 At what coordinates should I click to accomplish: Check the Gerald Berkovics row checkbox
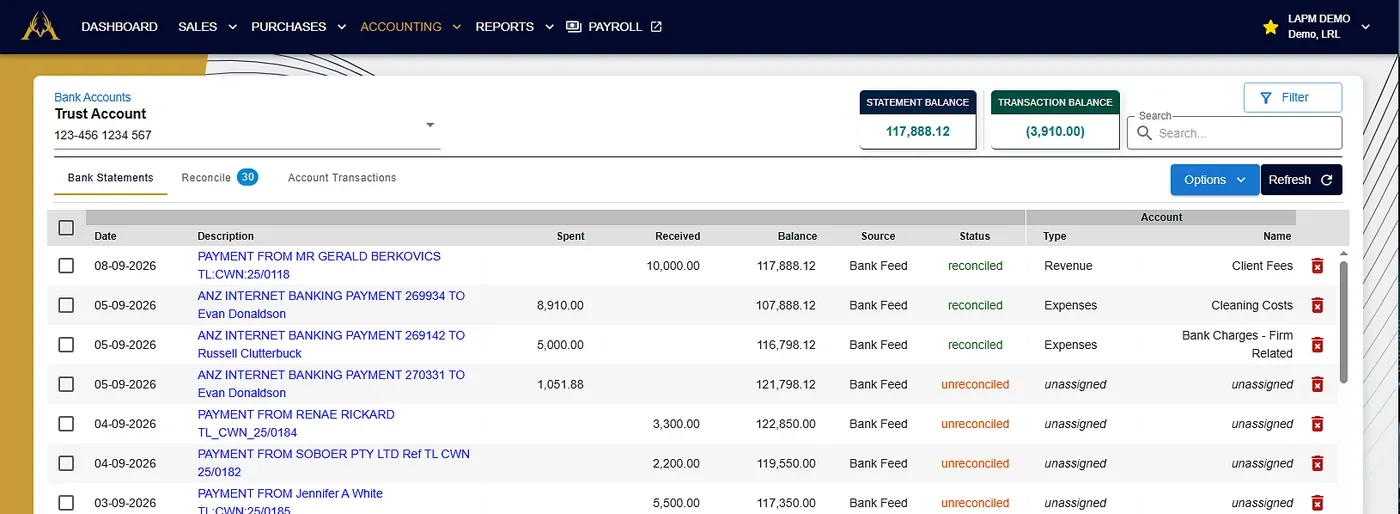[x=66, y=266]
